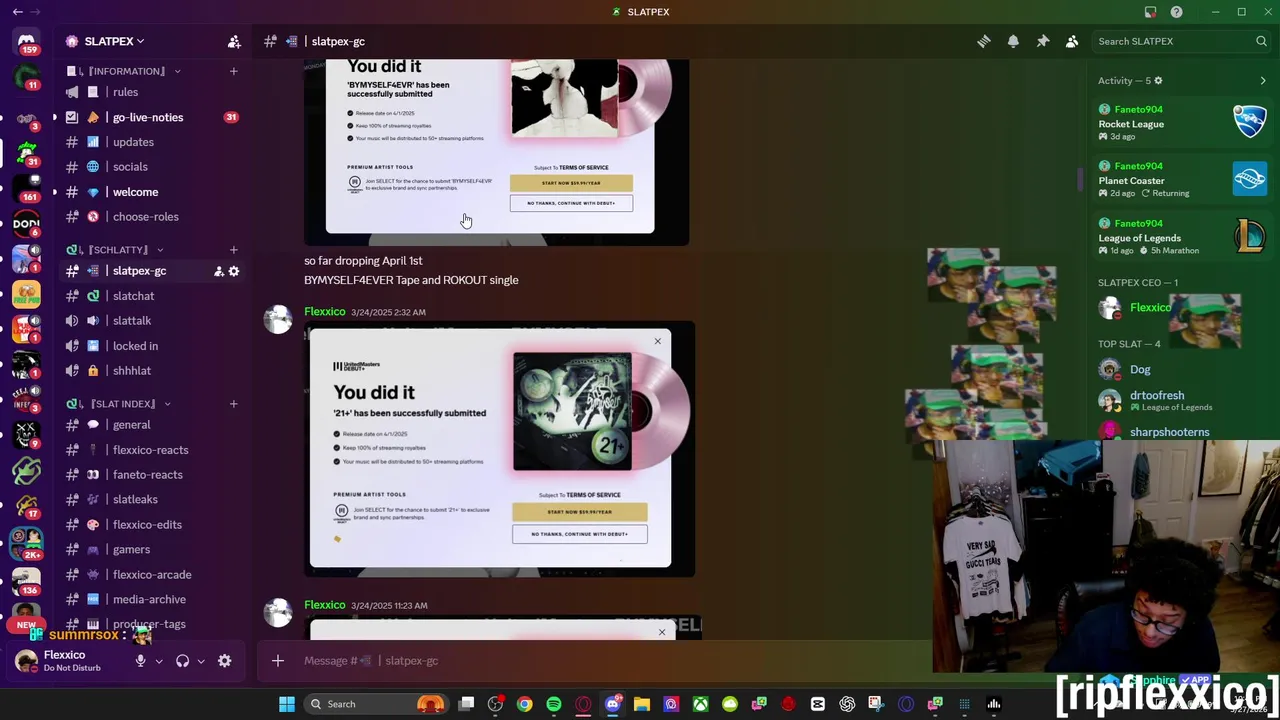
Task: Join the slattalk voice channel
Action: point(152,321)
